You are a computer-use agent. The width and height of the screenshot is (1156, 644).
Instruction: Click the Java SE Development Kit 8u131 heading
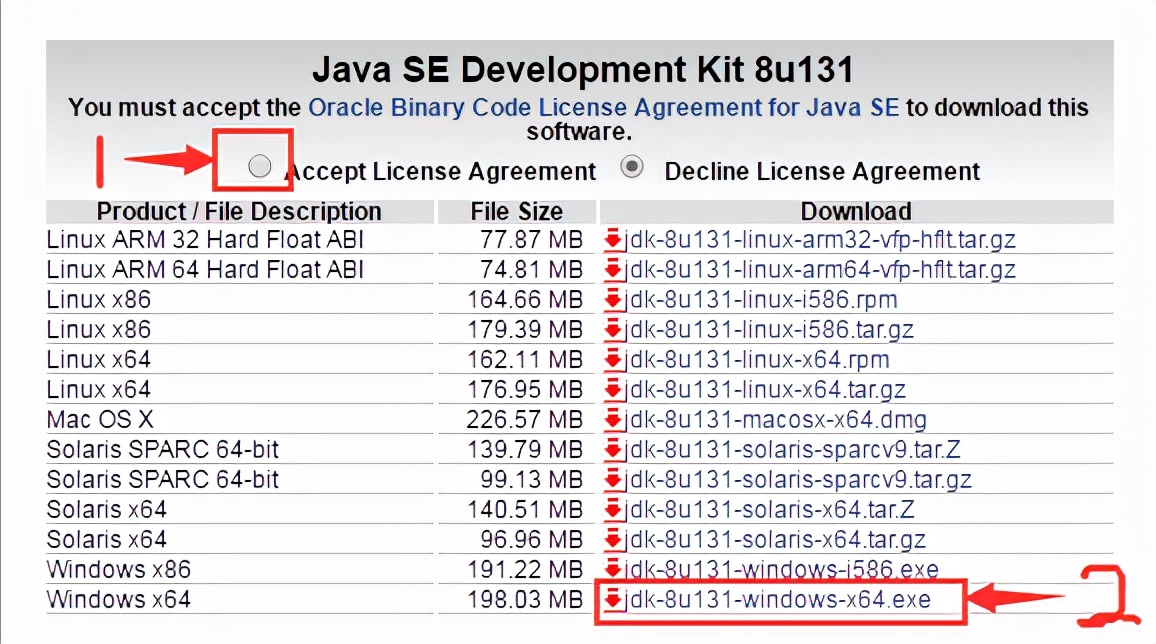[582, 70]
